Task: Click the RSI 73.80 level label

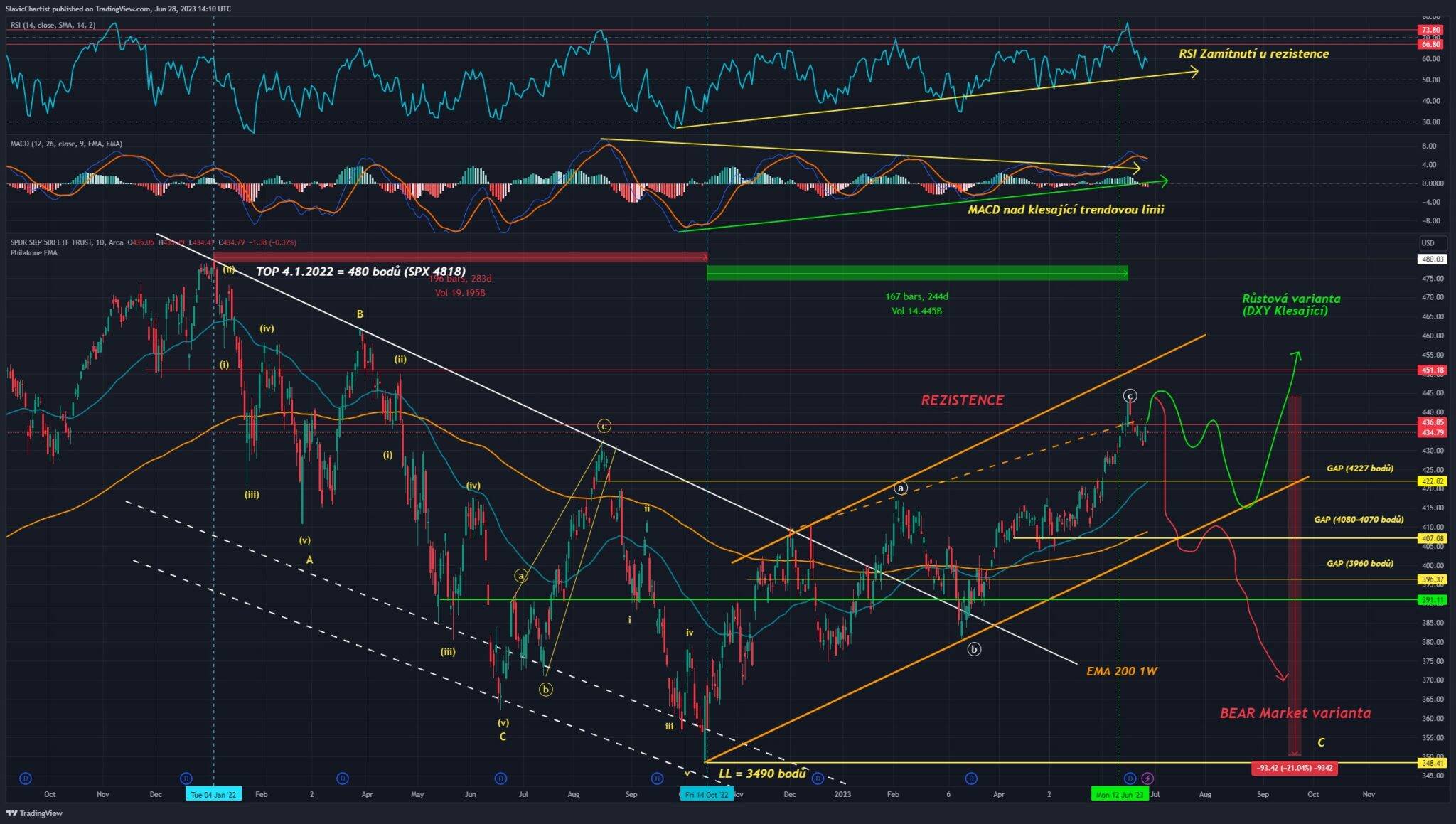Action: 1430,30
